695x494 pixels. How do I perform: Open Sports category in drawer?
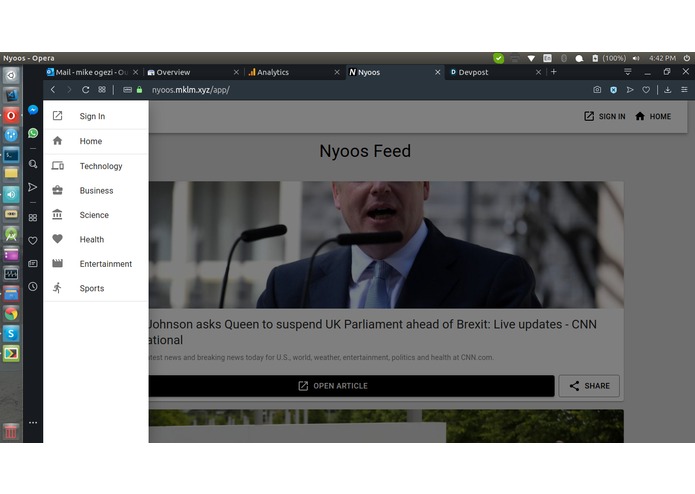(x=96, y=288)
